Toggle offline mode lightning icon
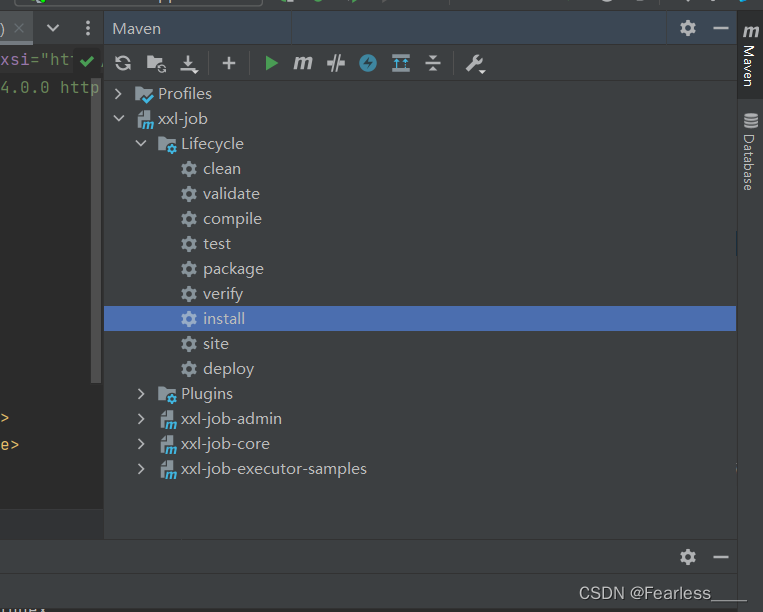The height and width of the screenshot is (612, 763). pyautogui.click(x=368, y=63)
